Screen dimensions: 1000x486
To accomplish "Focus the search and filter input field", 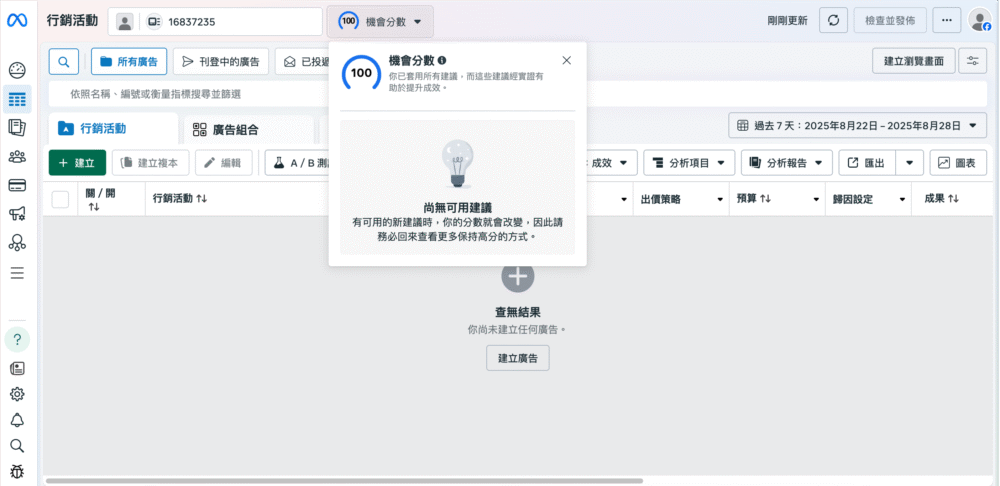I will (x=518, y=94).
